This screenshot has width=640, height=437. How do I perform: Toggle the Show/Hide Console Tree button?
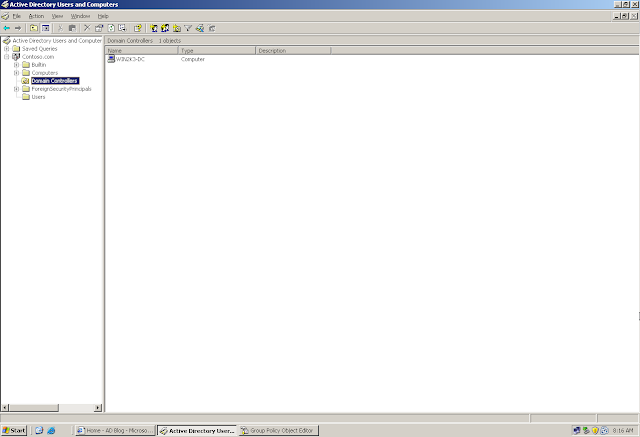[x=46, y=28]
